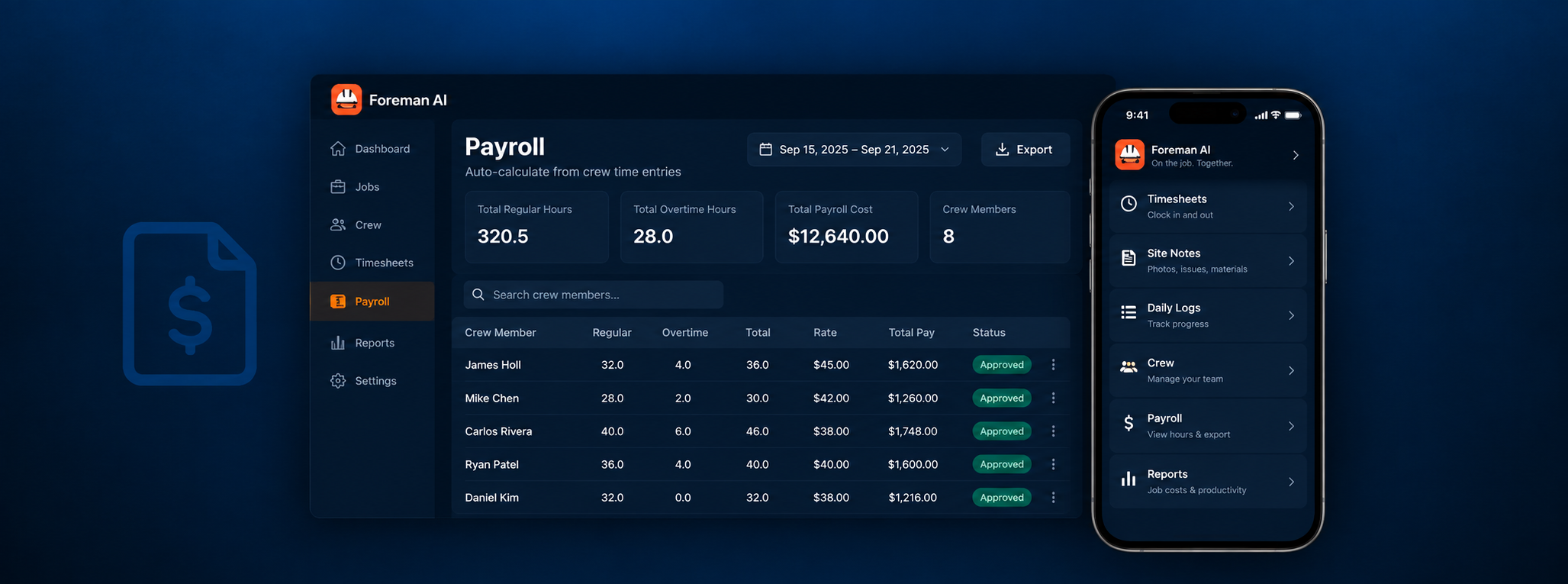Open row options for Carlos Rivera
Image resolution: width=1568 pixels, height=584 pixels.
1053,431
